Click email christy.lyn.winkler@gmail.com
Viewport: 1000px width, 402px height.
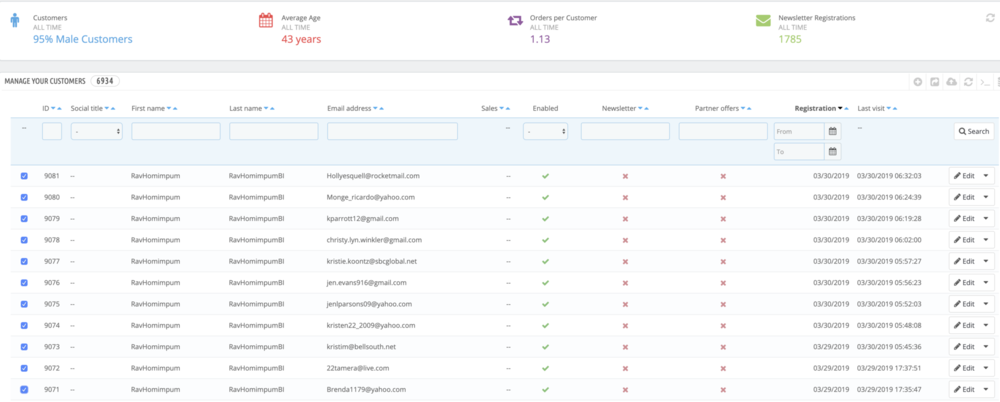point(374,240)
